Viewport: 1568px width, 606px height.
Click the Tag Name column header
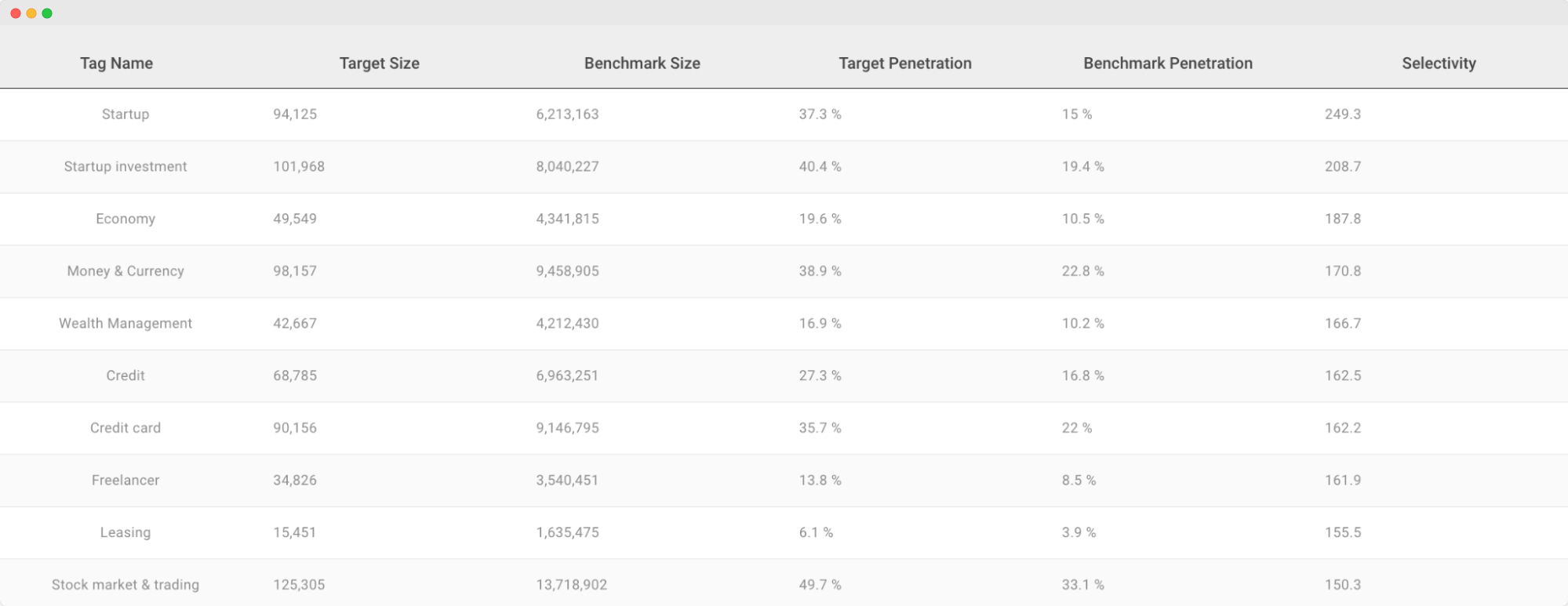point(116,64)
